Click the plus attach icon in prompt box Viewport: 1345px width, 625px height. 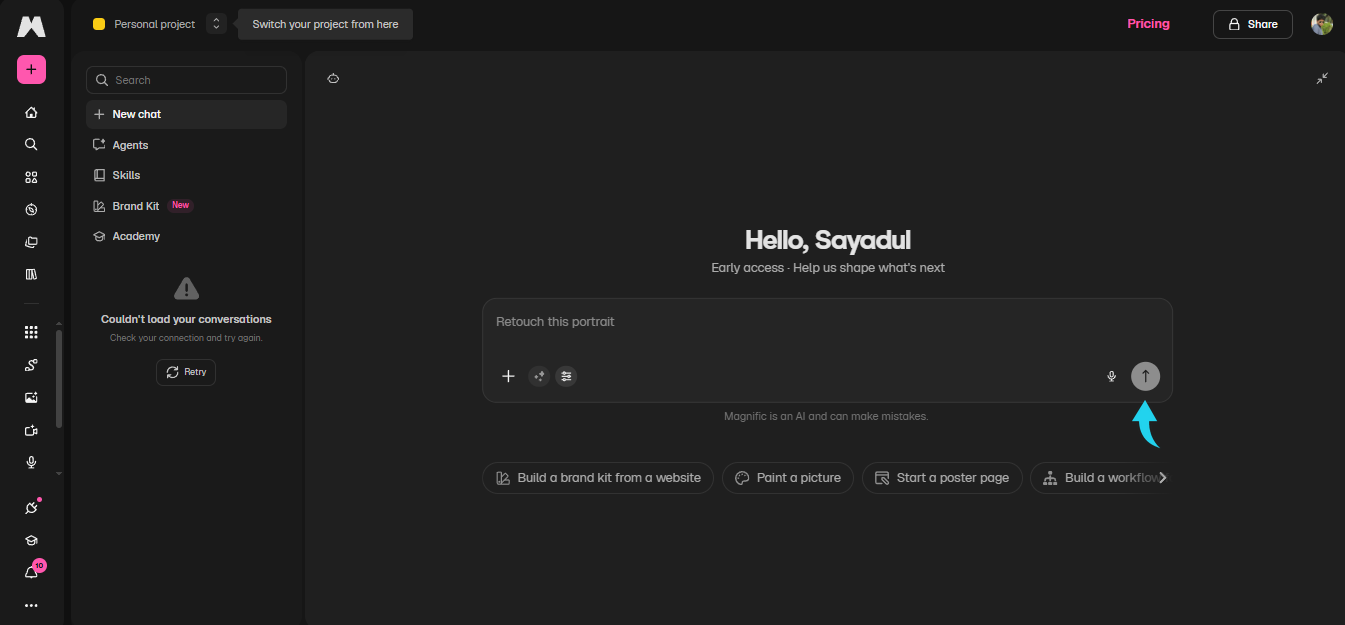[508, 376]
